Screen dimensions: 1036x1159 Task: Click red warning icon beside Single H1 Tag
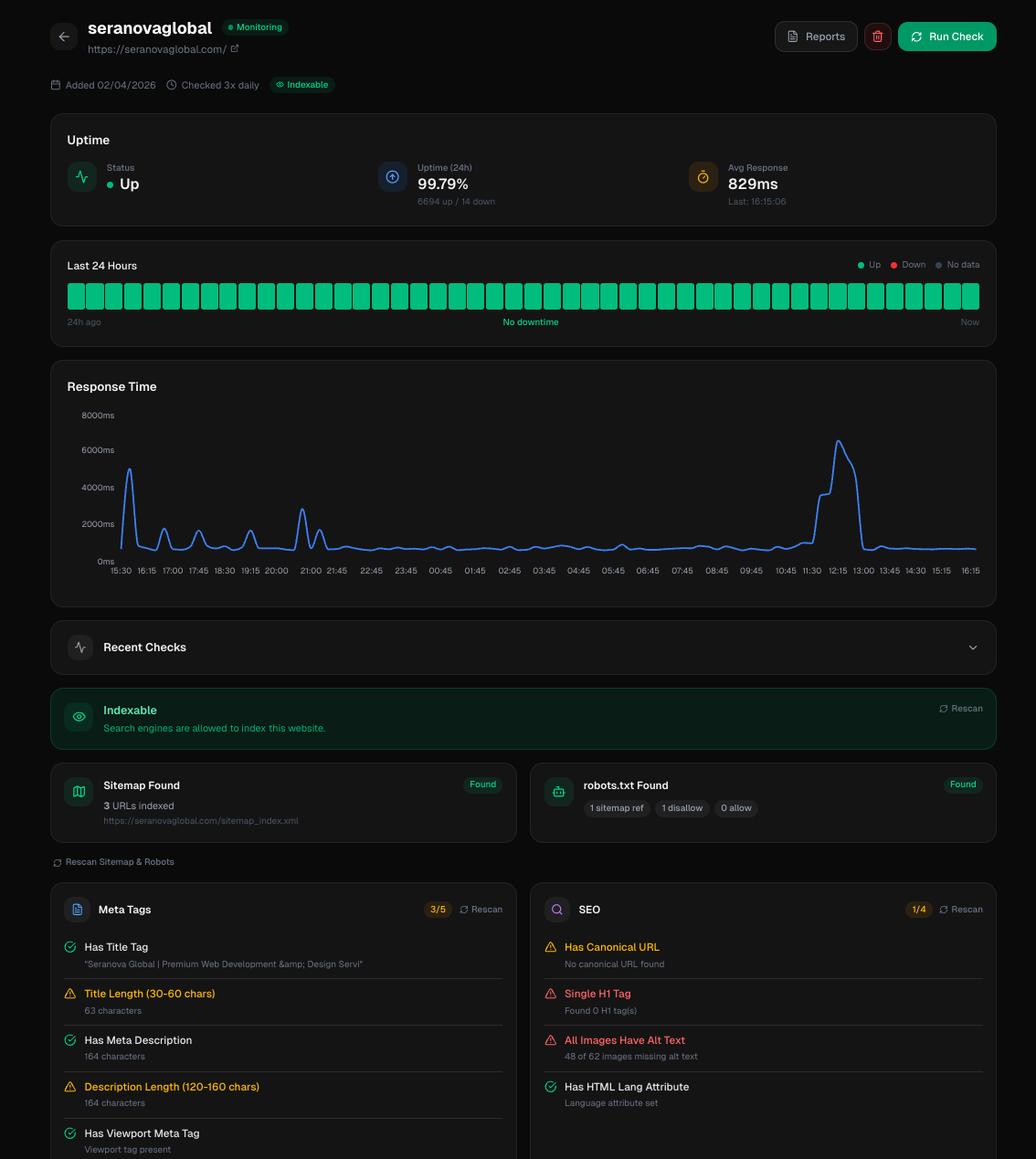click(x=551, y=994)
